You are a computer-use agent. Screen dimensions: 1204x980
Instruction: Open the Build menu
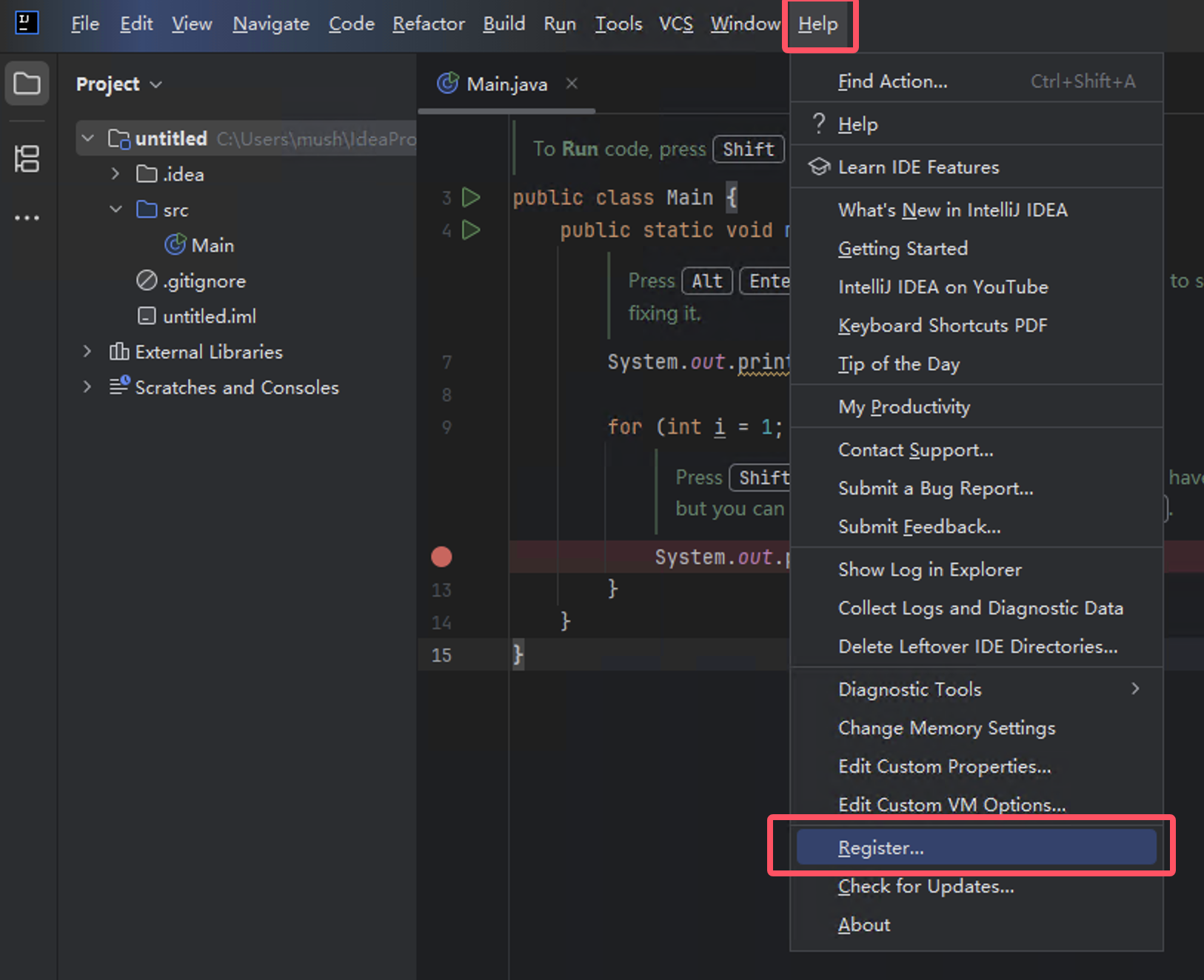tap(504, 24)
